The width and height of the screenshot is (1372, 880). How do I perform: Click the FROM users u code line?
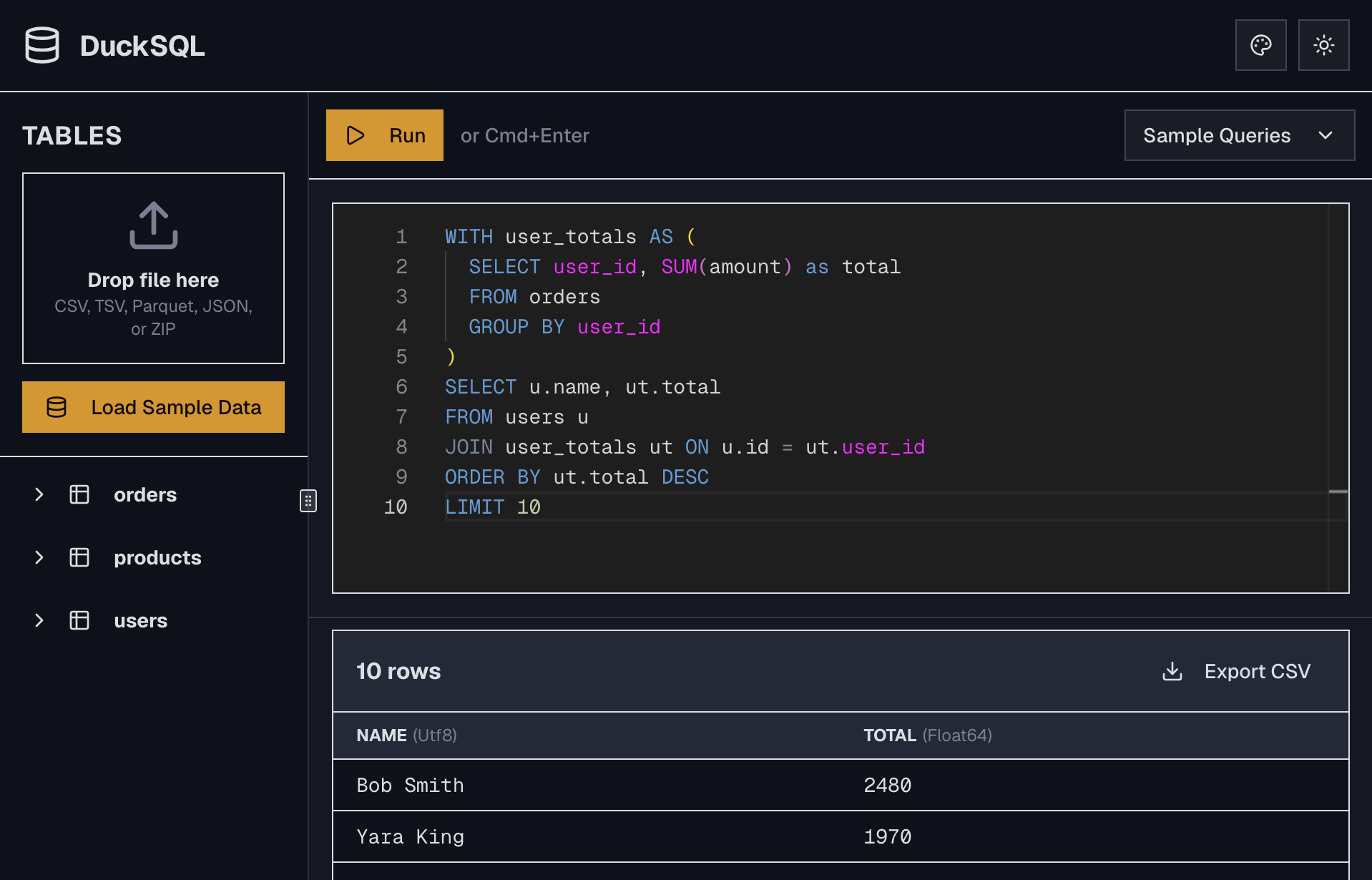(516, 417)
